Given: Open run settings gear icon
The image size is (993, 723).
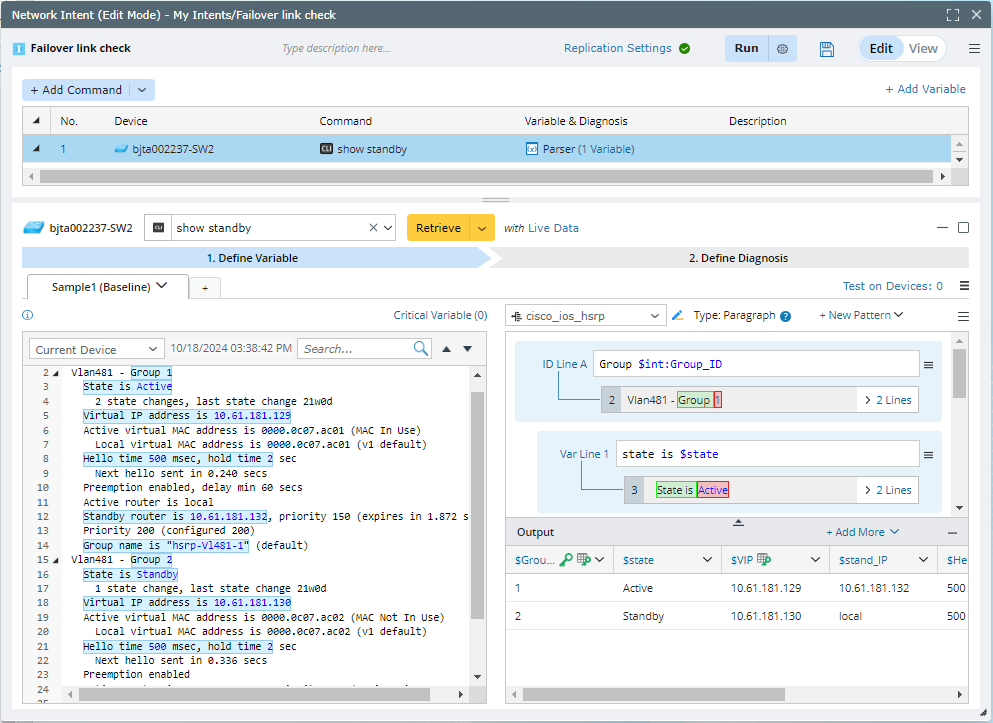Looking at the screenshot, I should [782, 49].
